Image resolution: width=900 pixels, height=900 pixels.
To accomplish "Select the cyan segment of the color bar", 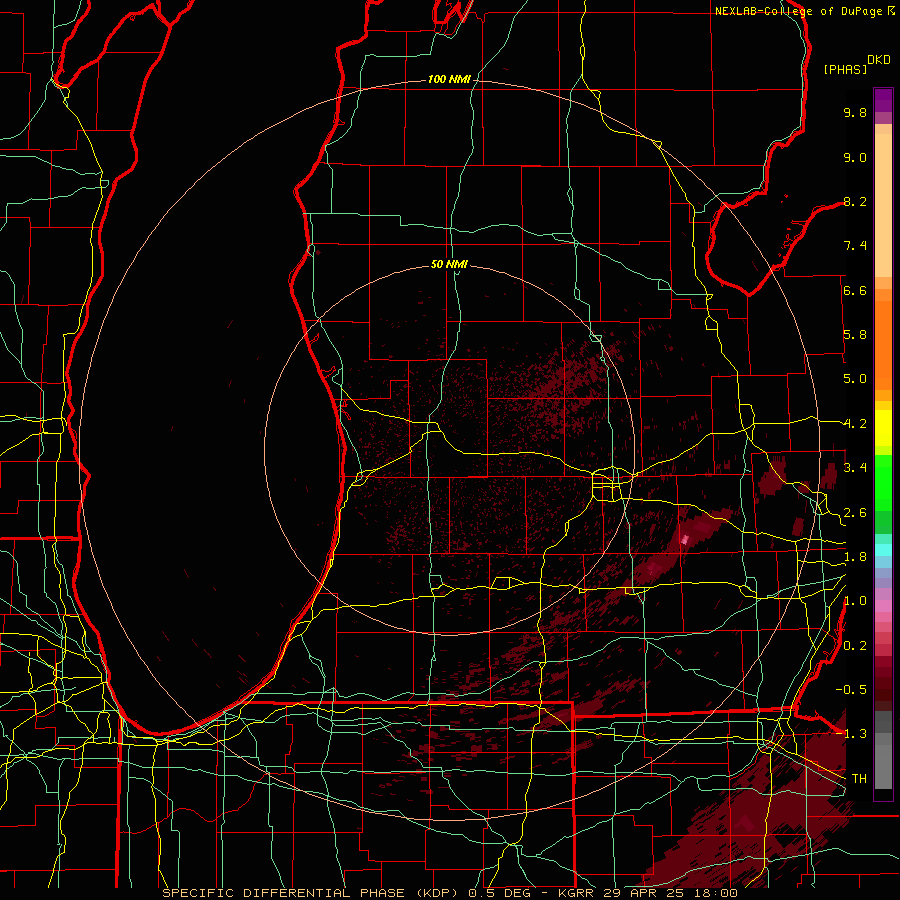I will pos(883,550).
